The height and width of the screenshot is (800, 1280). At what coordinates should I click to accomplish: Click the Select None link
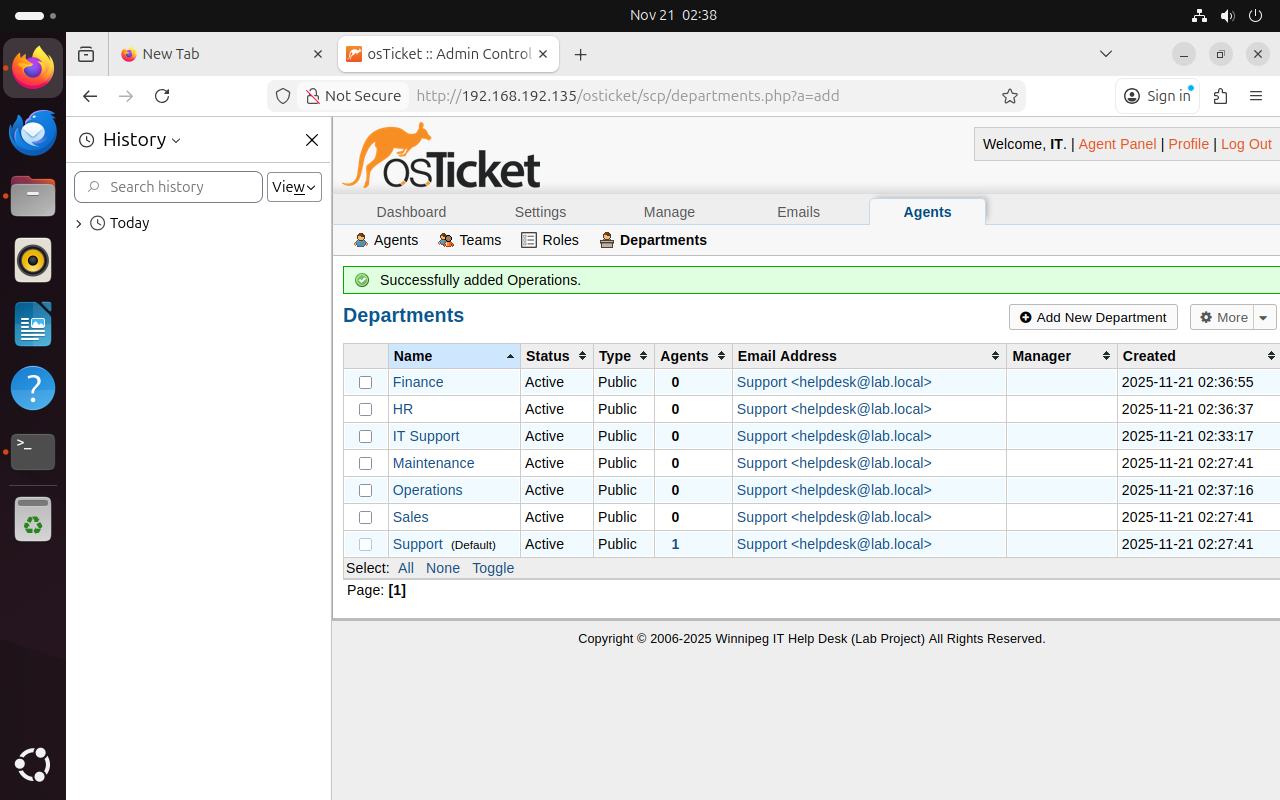click(x=443, y=568)
